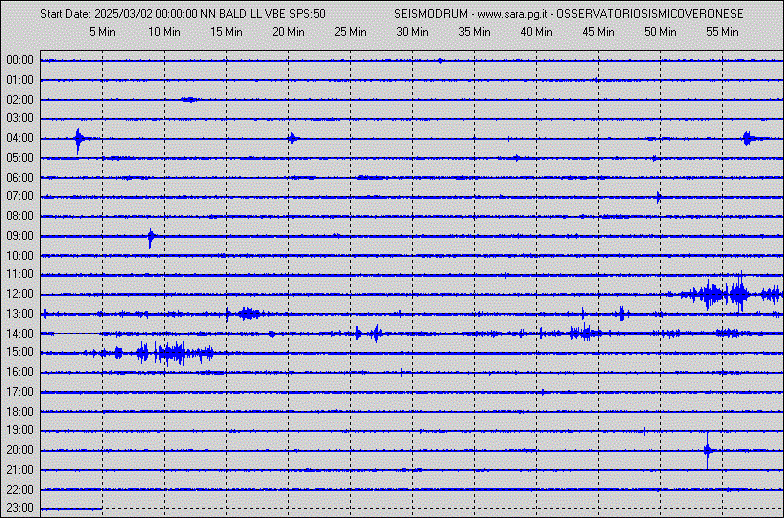Image resolution: width=784 pixels, height=518 pixels.
Task: Click the Start Date 2025/03/02 text
Action: [119, 14]
